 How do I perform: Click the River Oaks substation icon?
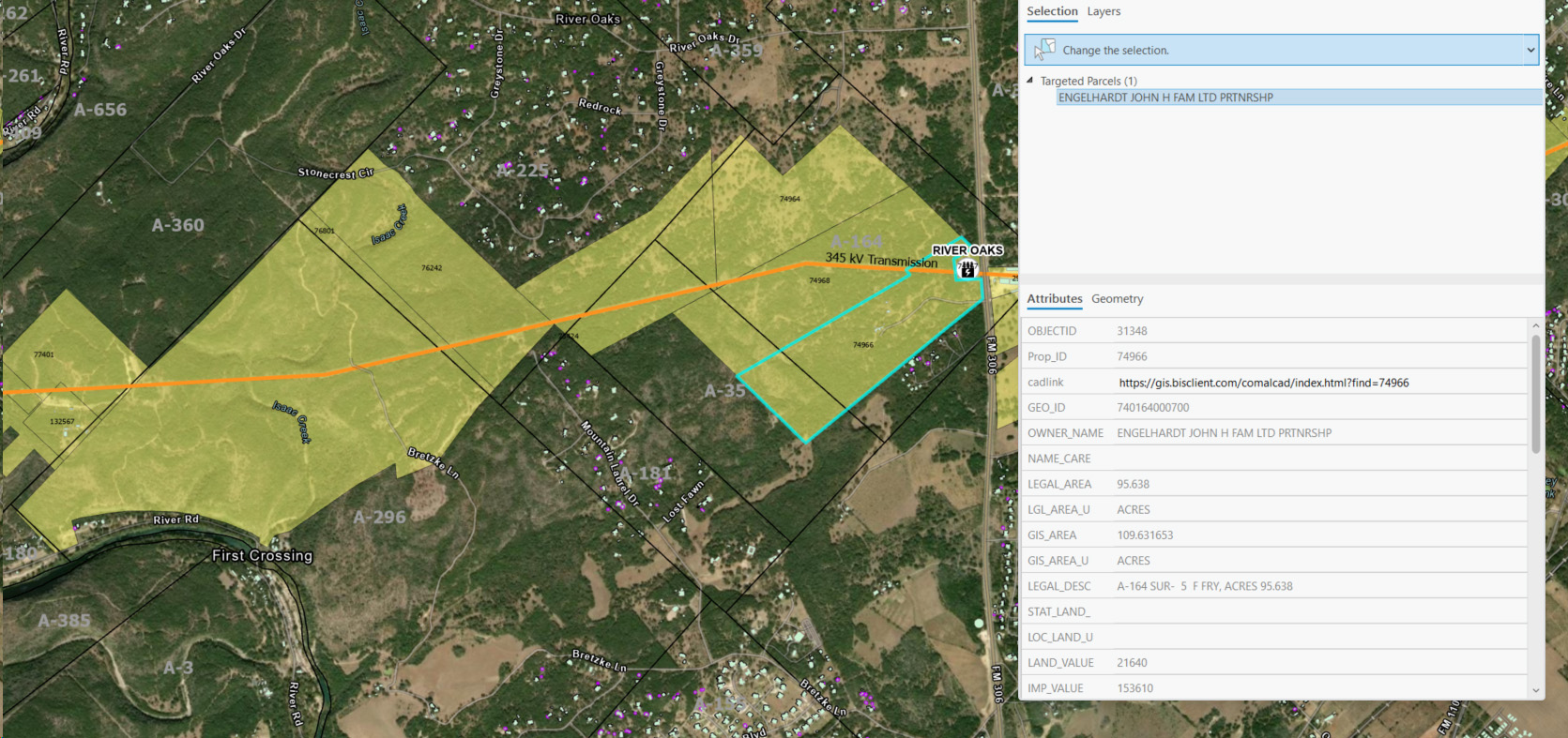(x=967, y=270)
